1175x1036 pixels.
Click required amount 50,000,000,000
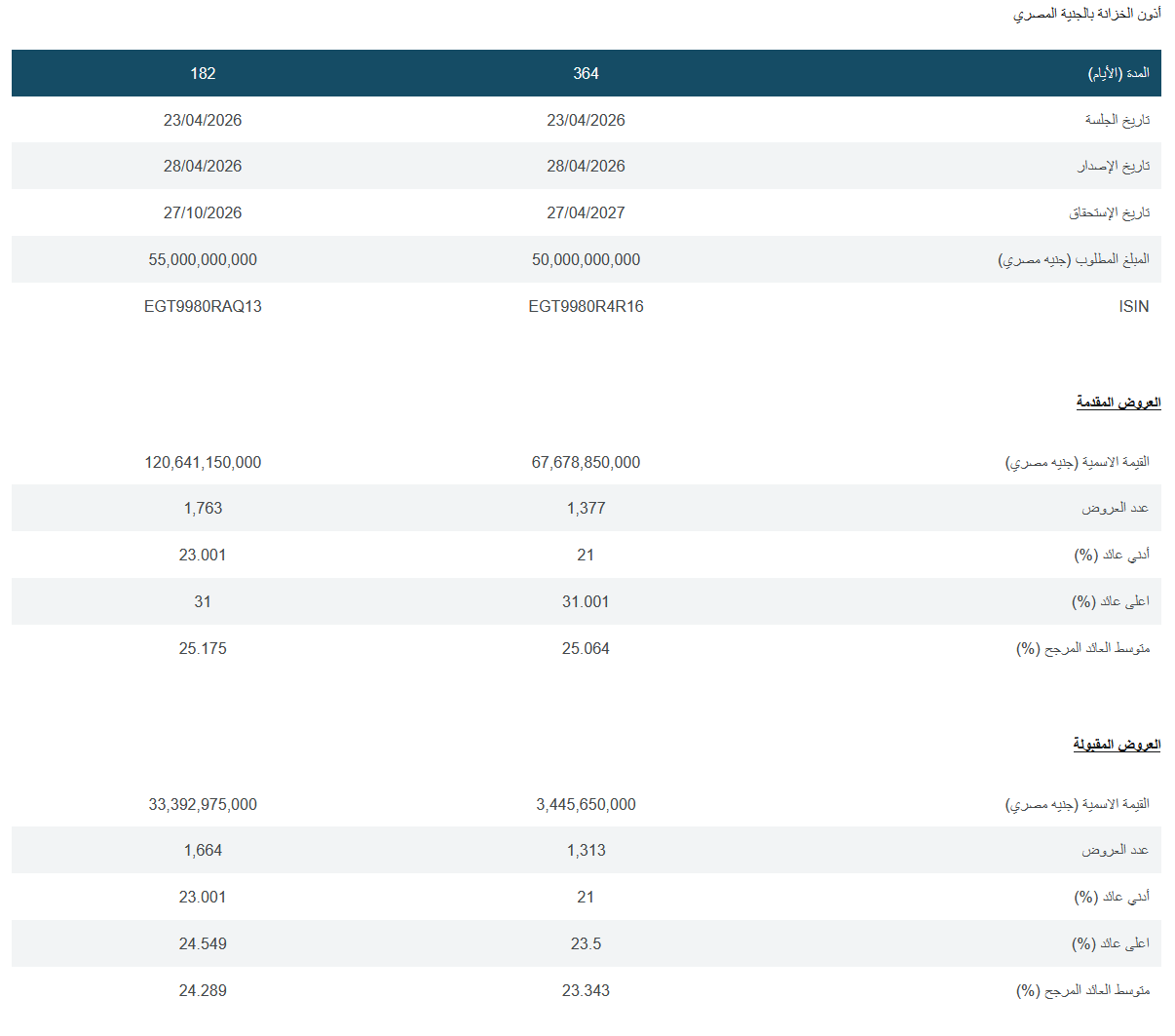pos(586,259)
